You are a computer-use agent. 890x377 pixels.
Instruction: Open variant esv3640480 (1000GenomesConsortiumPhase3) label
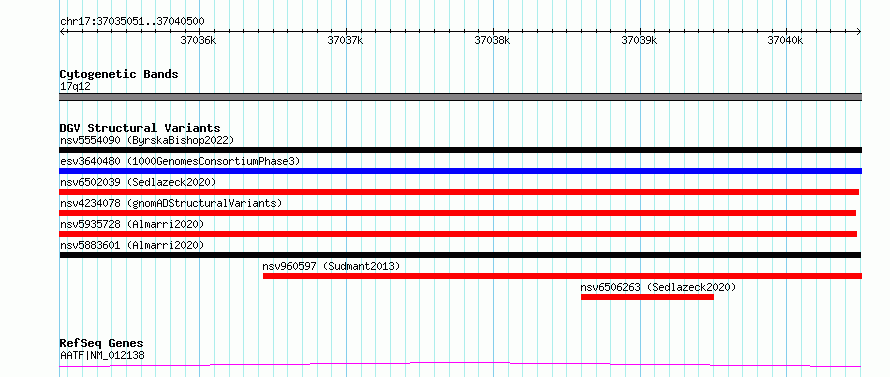pyautogui.click(x=179, y=161)
